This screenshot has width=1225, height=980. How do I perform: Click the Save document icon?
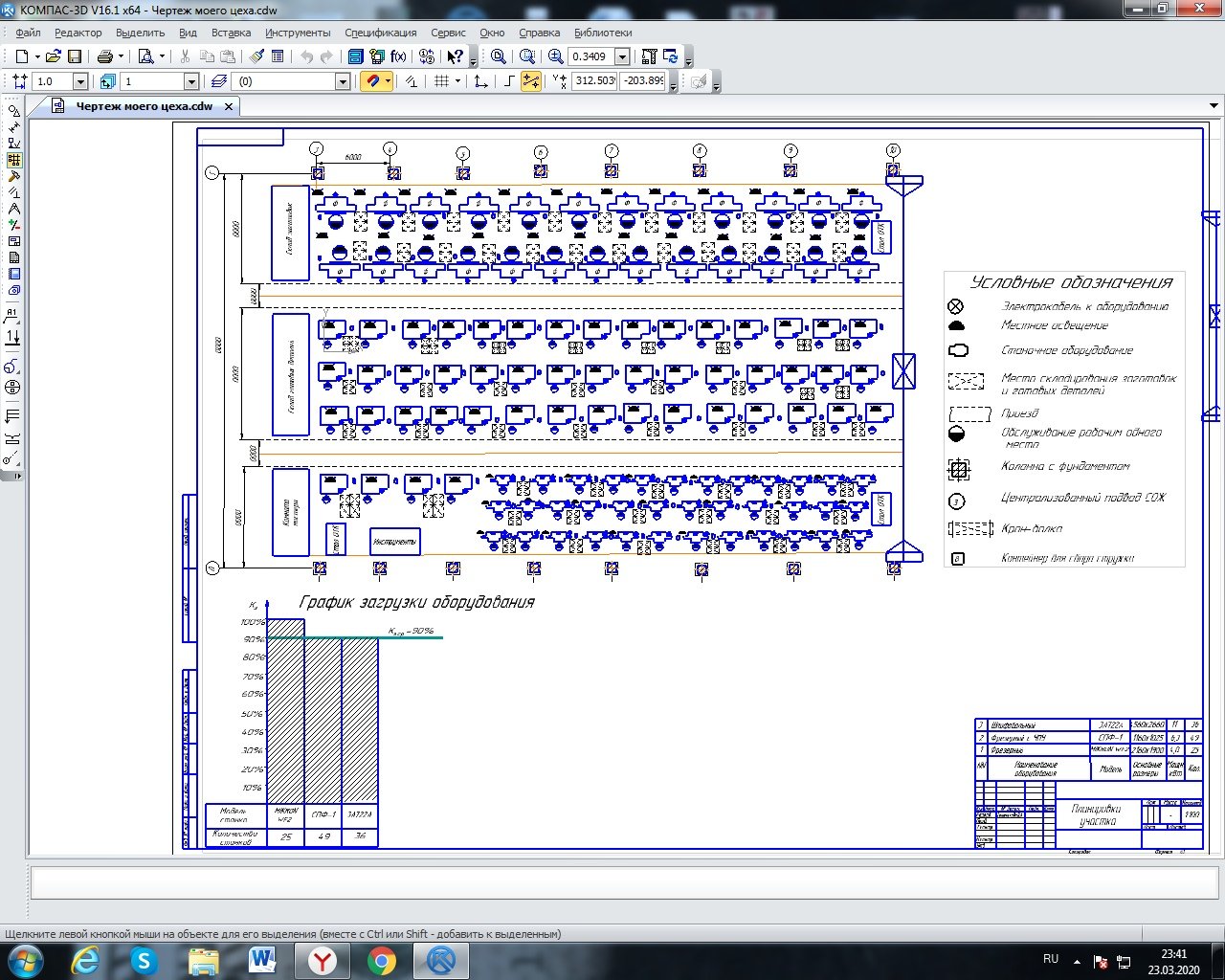click(x=75, y=56)
